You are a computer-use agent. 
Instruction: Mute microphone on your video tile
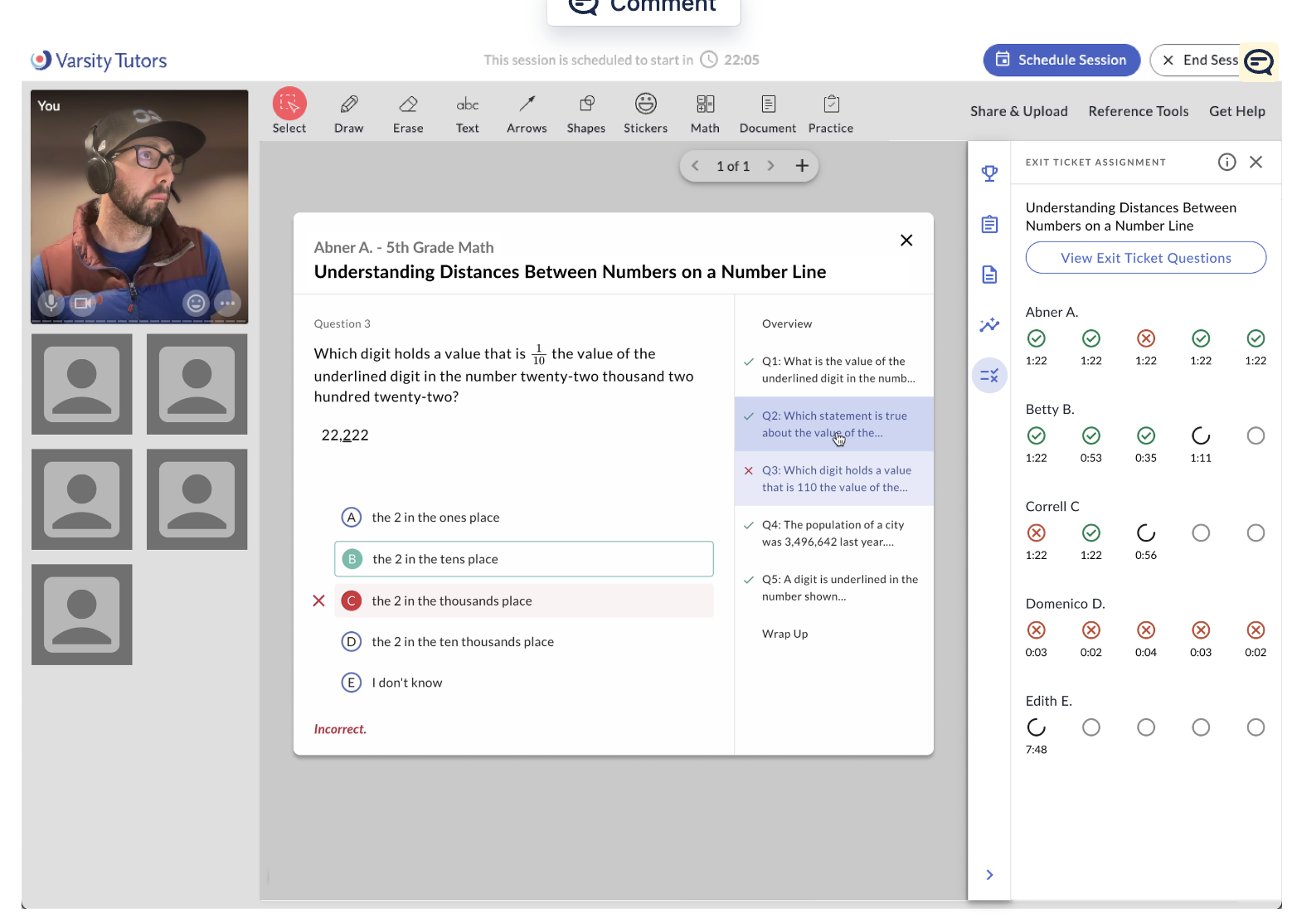51,303
